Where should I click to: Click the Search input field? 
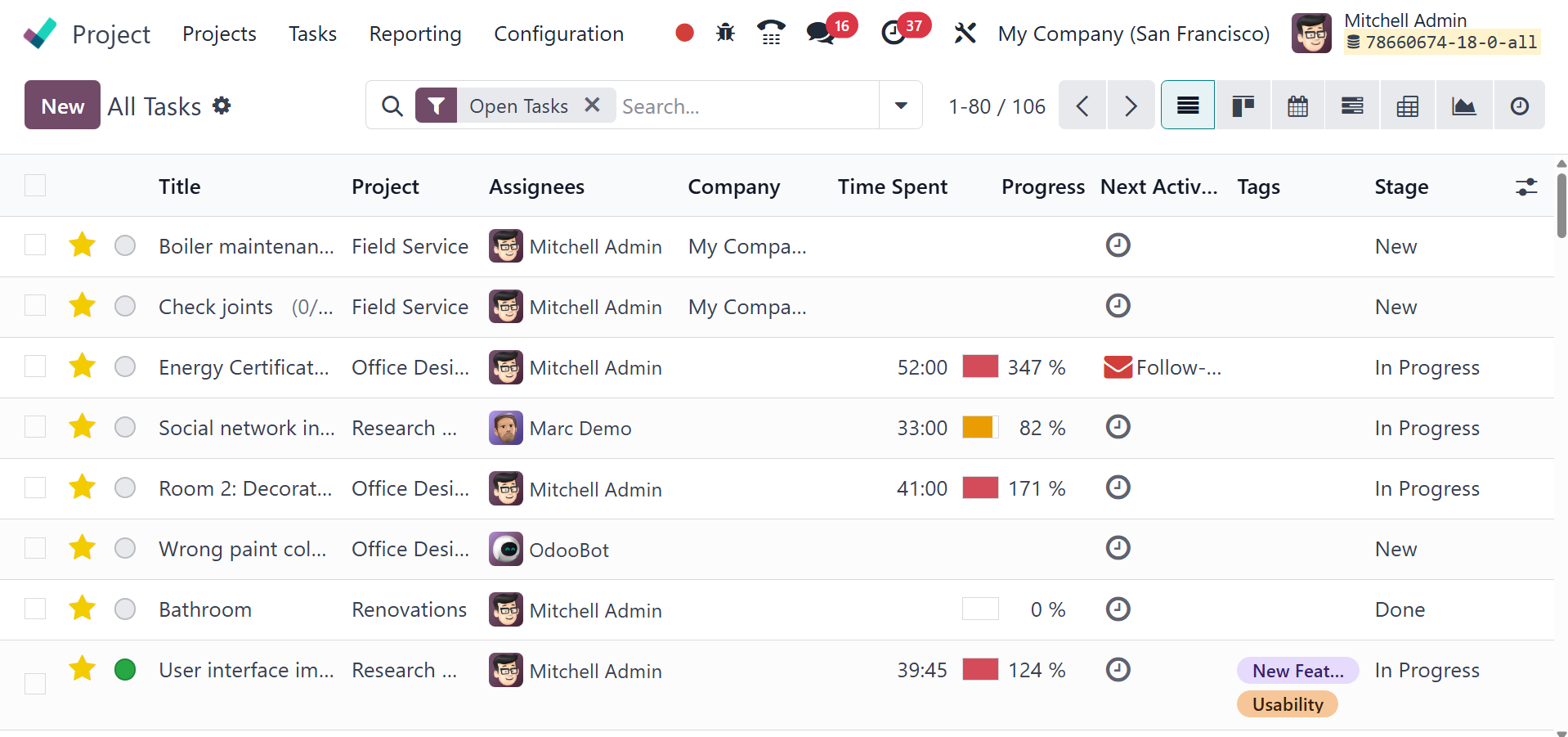744,106
